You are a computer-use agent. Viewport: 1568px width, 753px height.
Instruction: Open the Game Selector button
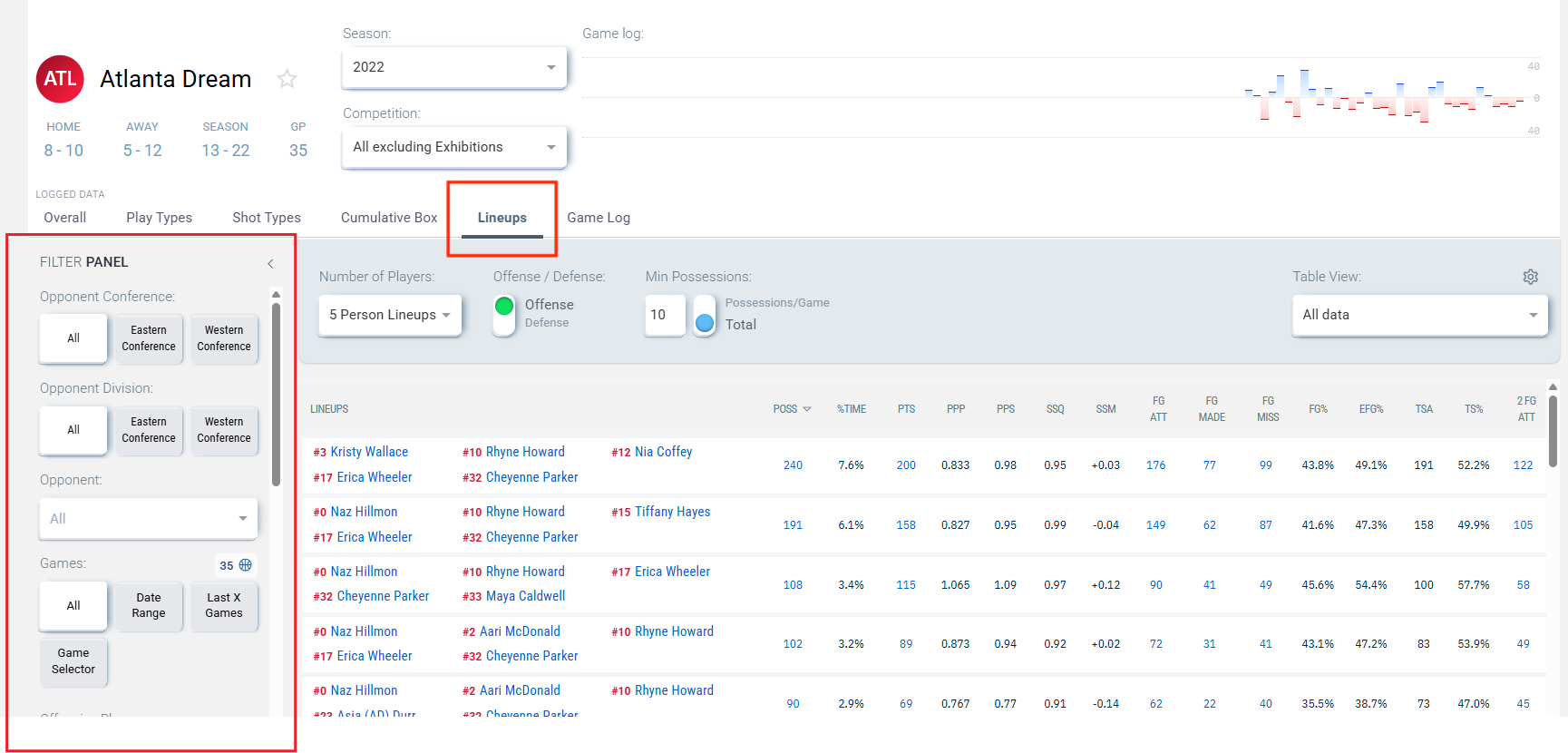tap(73, 661)
